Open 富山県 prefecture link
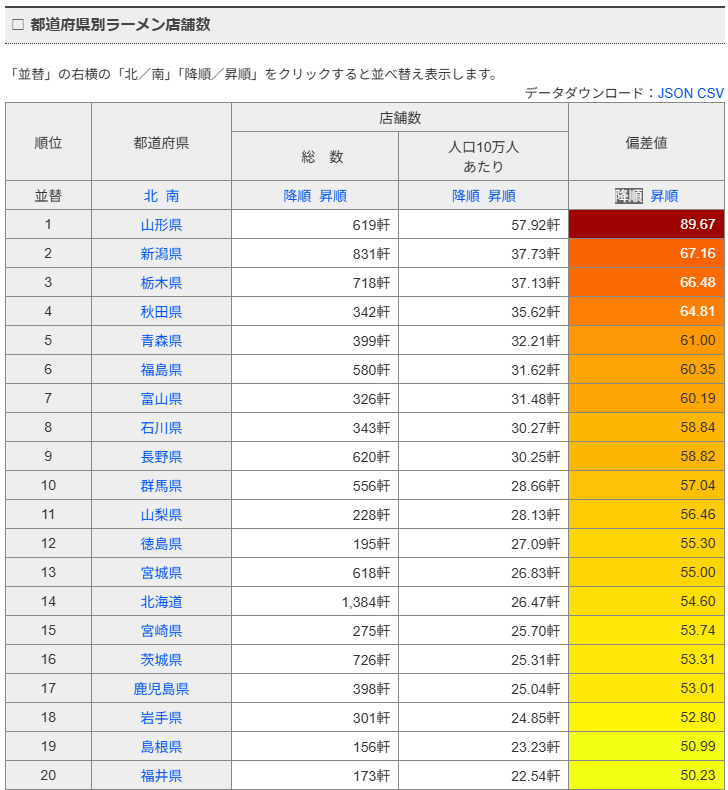728x790 pixels. tap(161, 399)
